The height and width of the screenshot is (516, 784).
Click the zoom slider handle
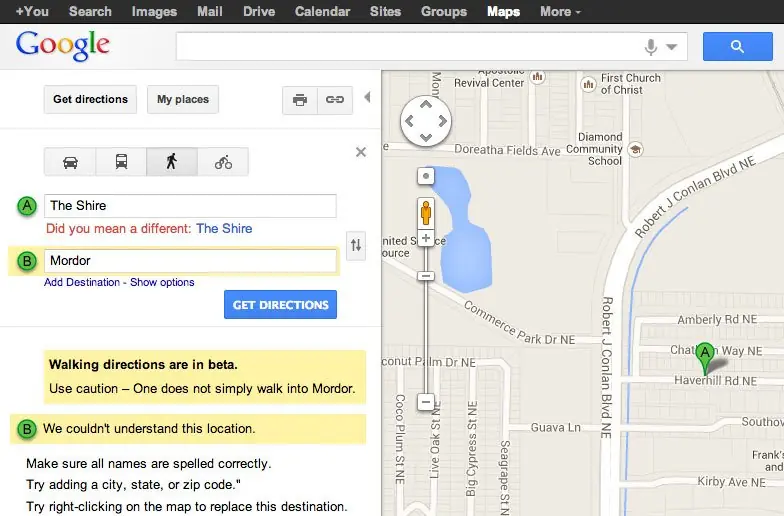click(x=426, y=276)
